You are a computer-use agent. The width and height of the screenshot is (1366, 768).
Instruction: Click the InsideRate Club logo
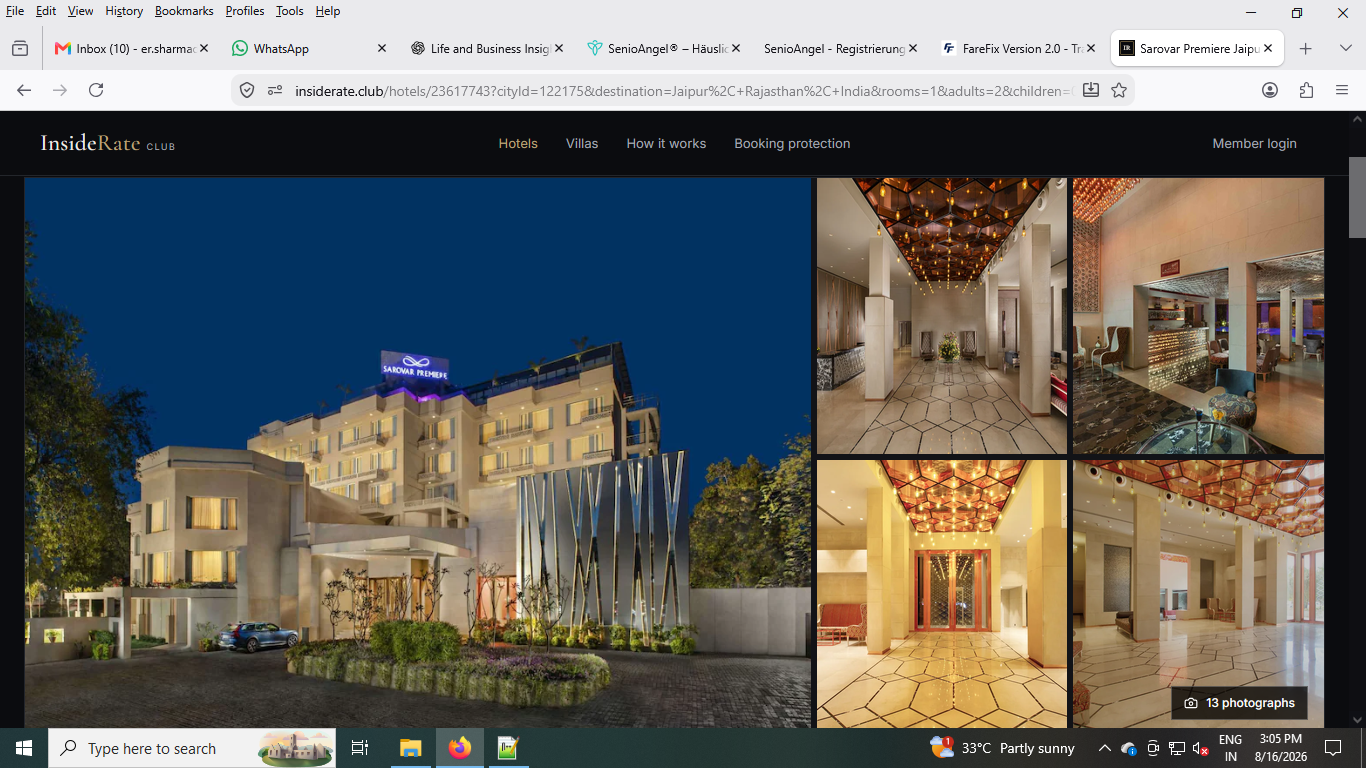pyautogui.click(x=108, y=143)
